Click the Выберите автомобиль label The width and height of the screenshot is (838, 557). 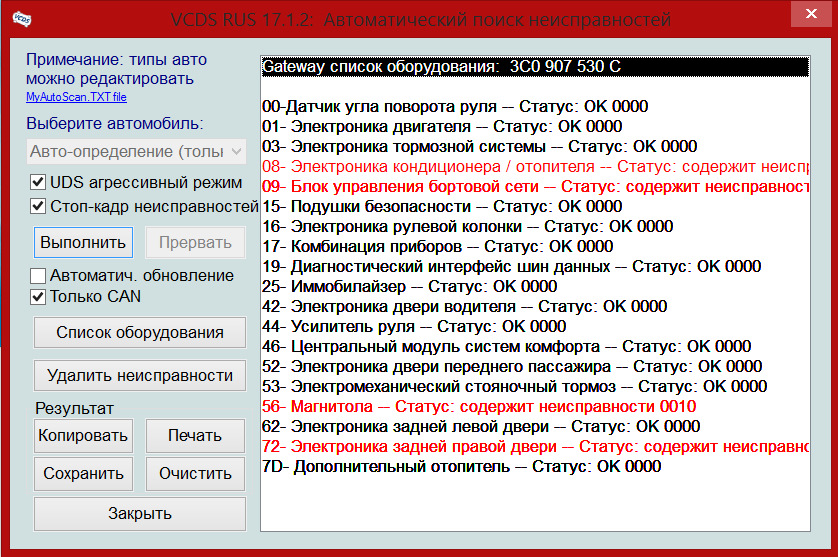point(115,123)
